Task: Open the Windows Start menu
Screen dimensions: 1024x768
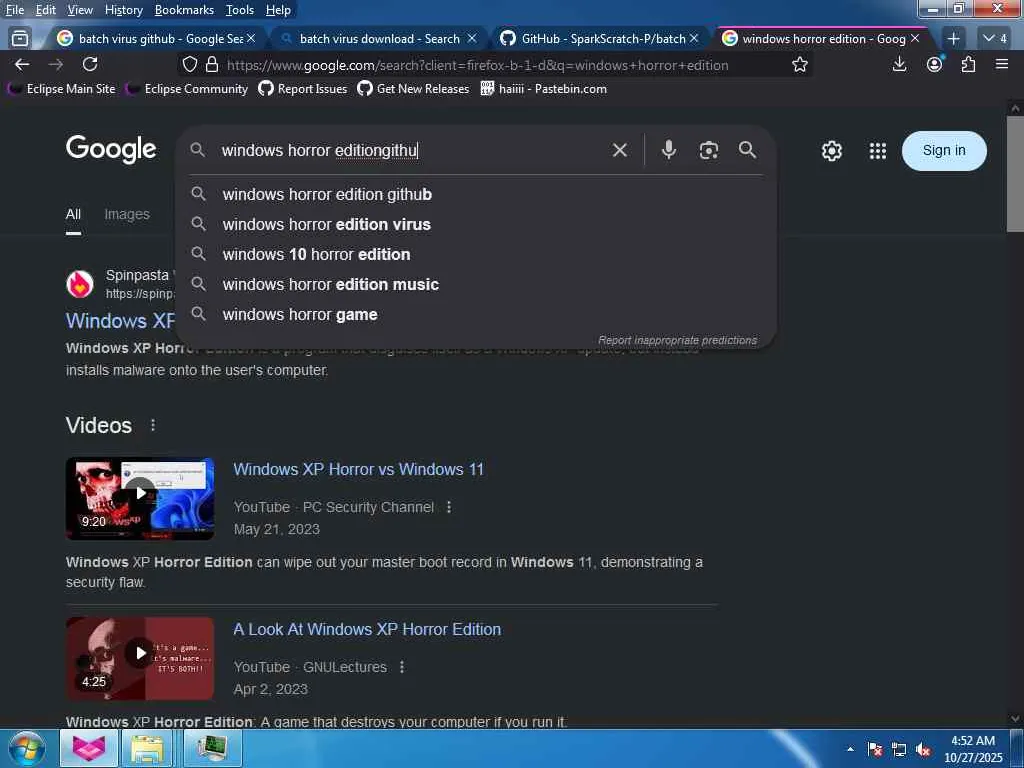Action: point(26,748)
